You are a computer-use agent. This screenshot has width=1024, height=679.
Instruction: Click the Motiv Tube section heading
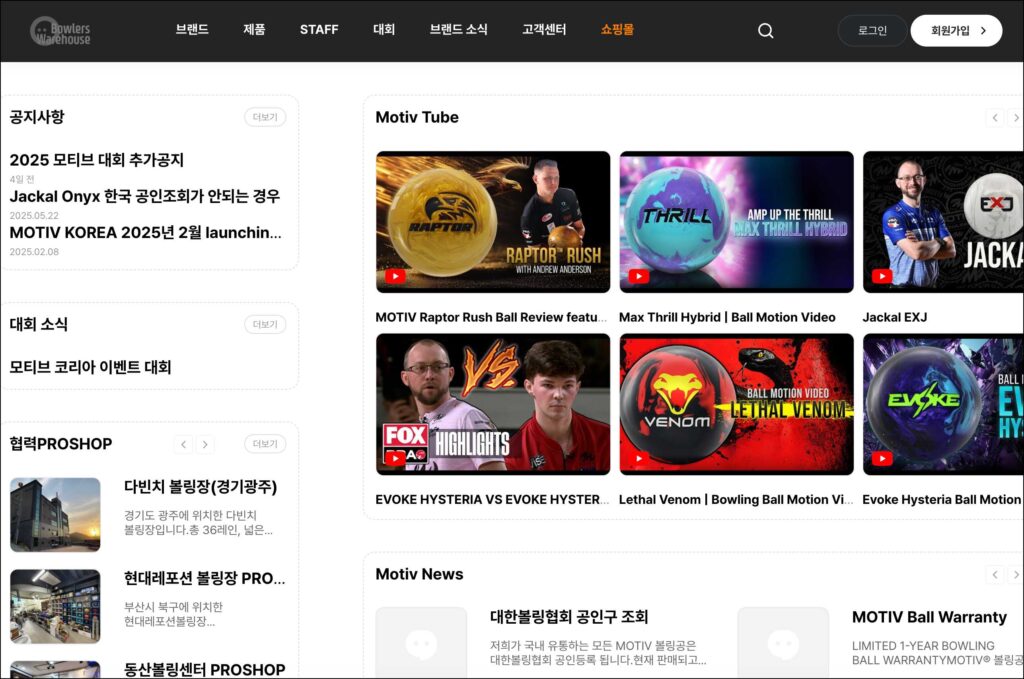coord(417,118)
